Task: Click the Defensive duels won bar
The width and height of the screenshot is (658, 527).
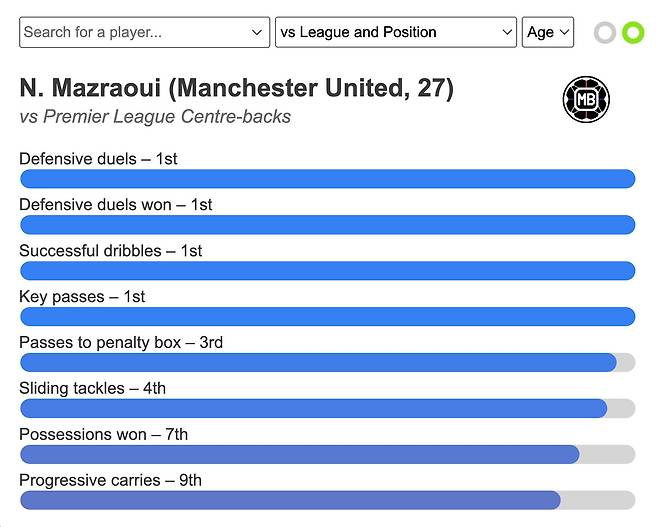Action: point(327,225)
